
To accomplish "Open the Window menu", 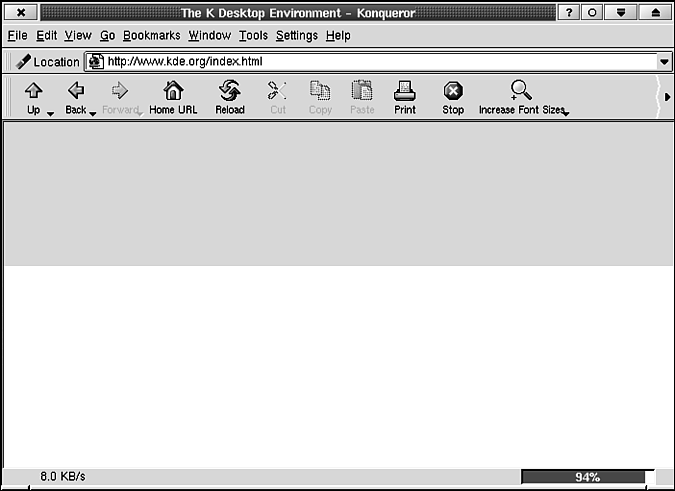I will pos(210,36).
